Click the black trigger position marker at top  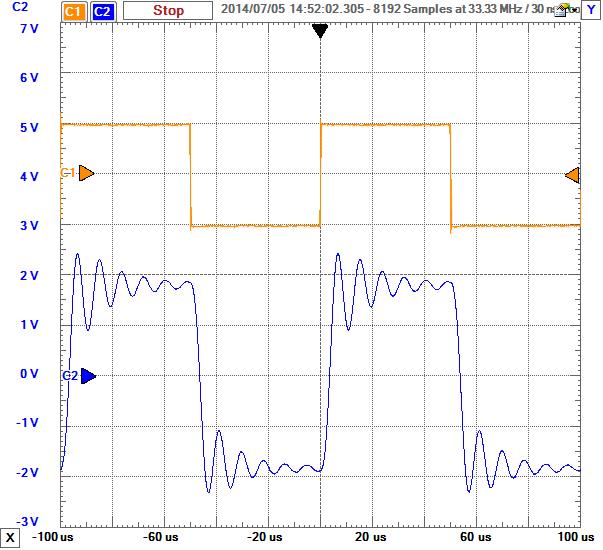coord(320,31)
